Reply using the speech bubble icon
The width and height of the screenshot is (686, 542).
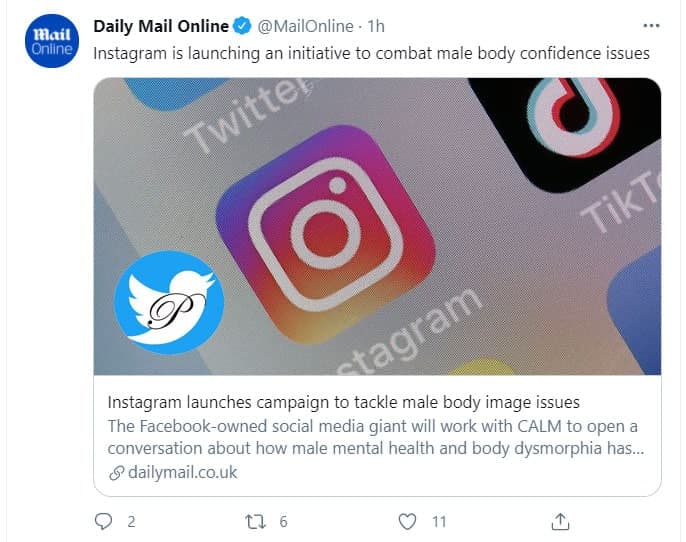[103, 521]
